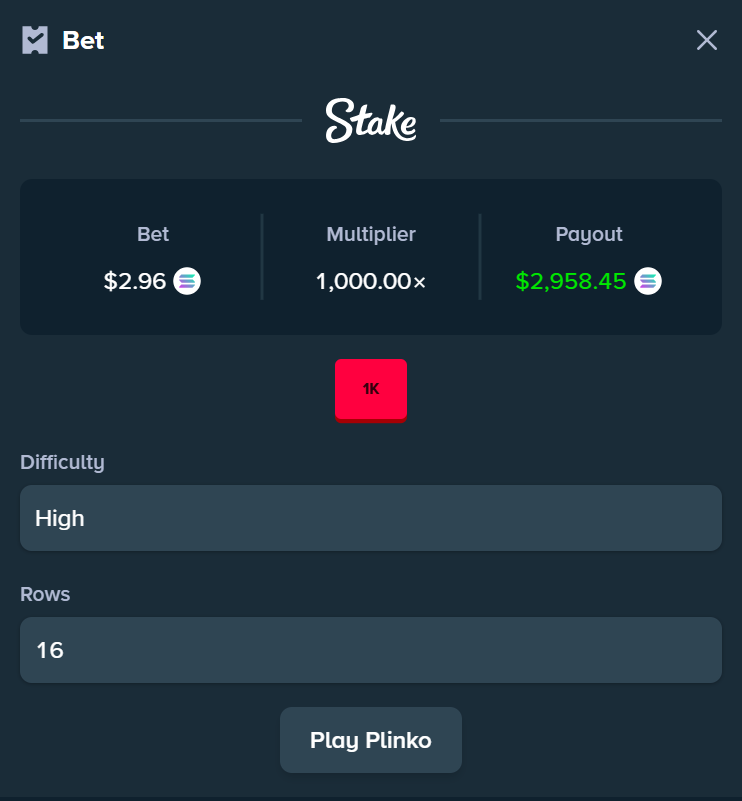This screenshot has height=801, width=742.
Task: Click the Rows label
Action: (45, 594)
